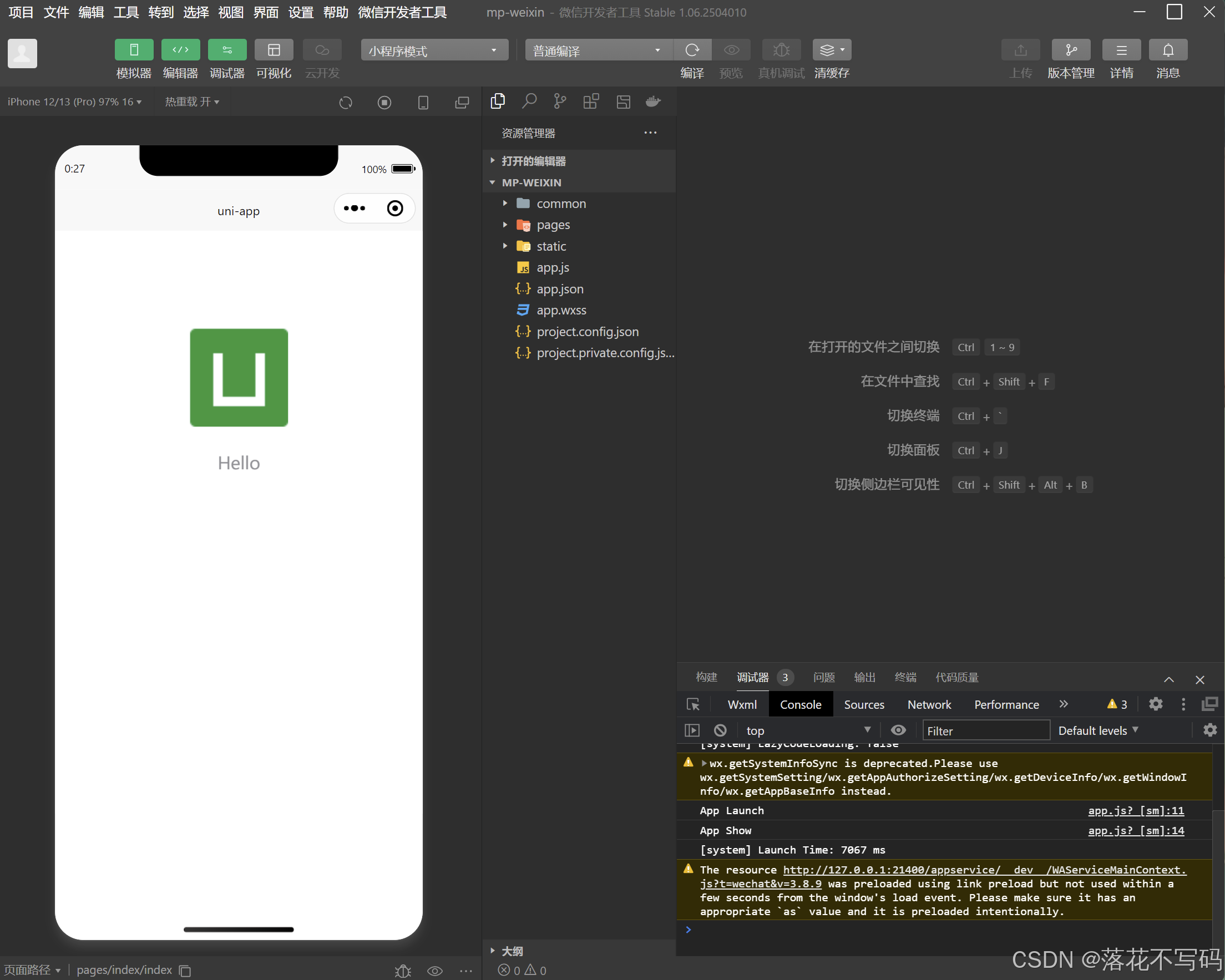The width and height of the screenshot is (1225, 980).
Task: Click the simulator capsule menu dots
Action: 355,209
